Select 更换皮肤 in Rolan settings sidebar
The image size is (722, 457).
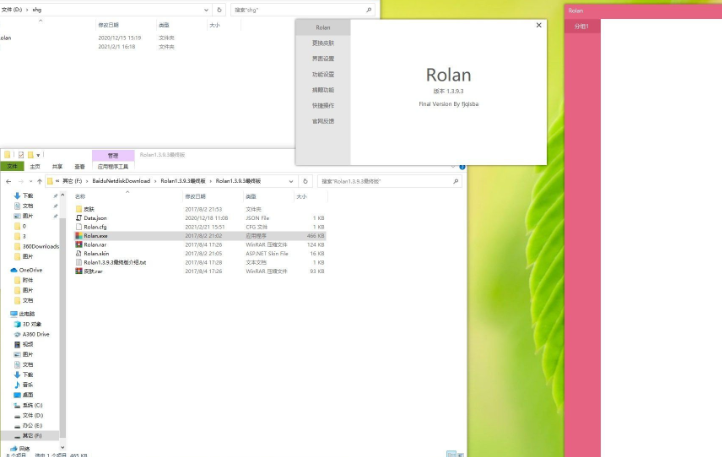pyautogui.click(x=323, y=43)
